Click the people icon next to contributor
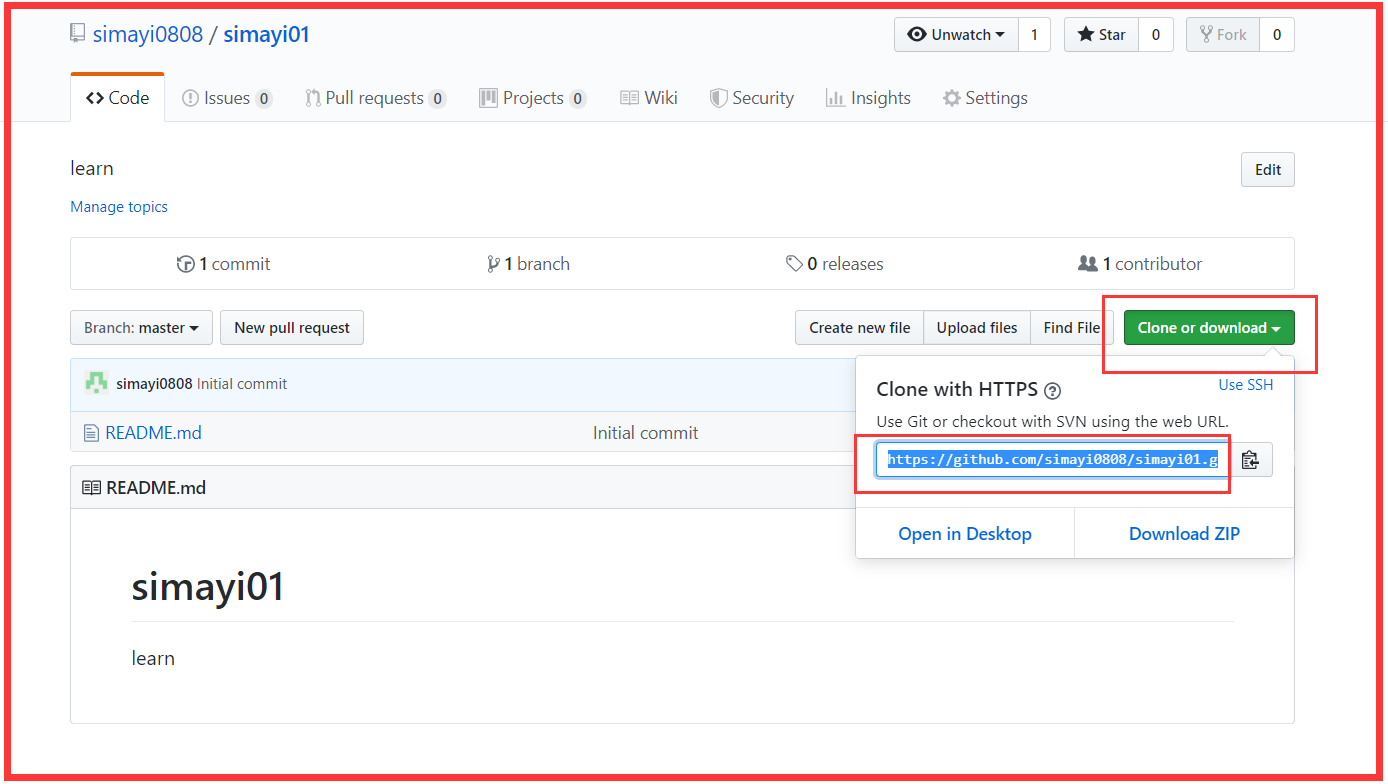This screenshot has height=784, width=1388. (x=1088, y=264)
